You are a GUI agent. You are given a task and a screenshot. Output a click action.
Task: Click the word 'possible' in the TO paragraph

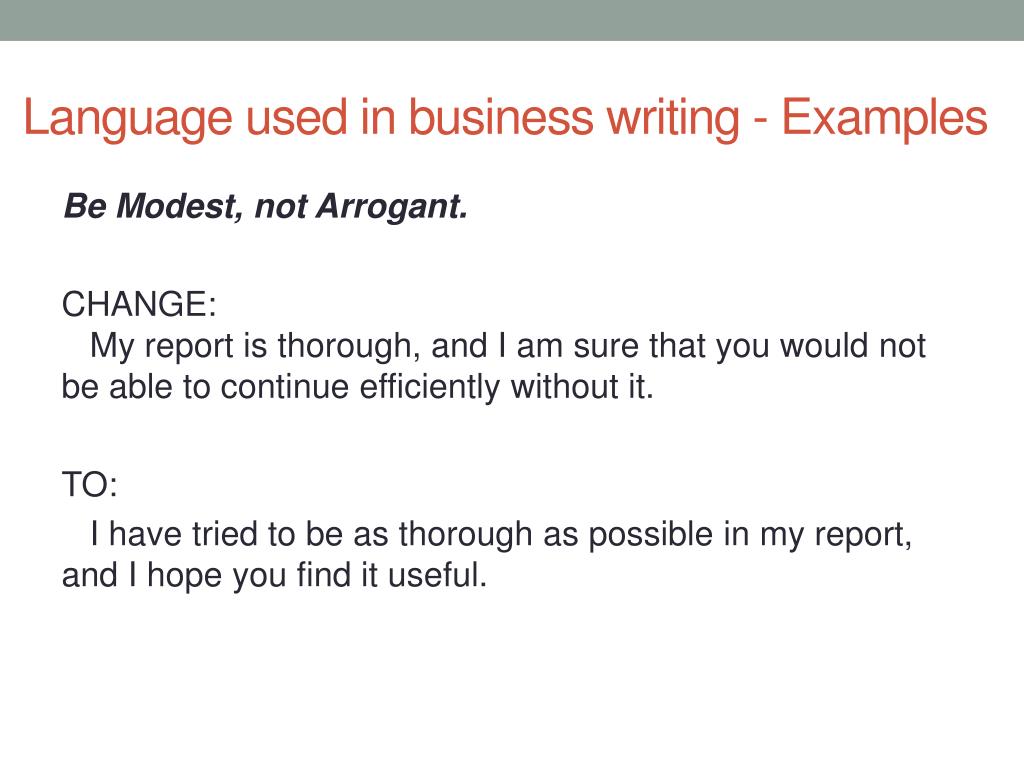click(650, 536)
